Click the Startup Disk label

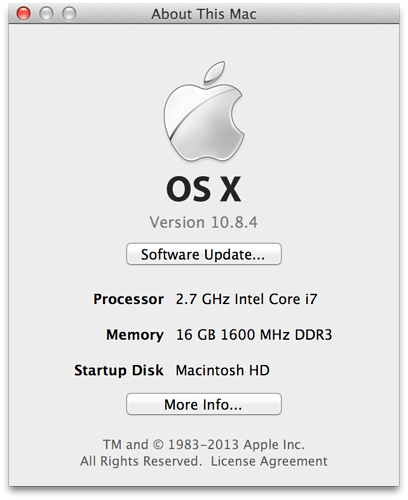119,370
